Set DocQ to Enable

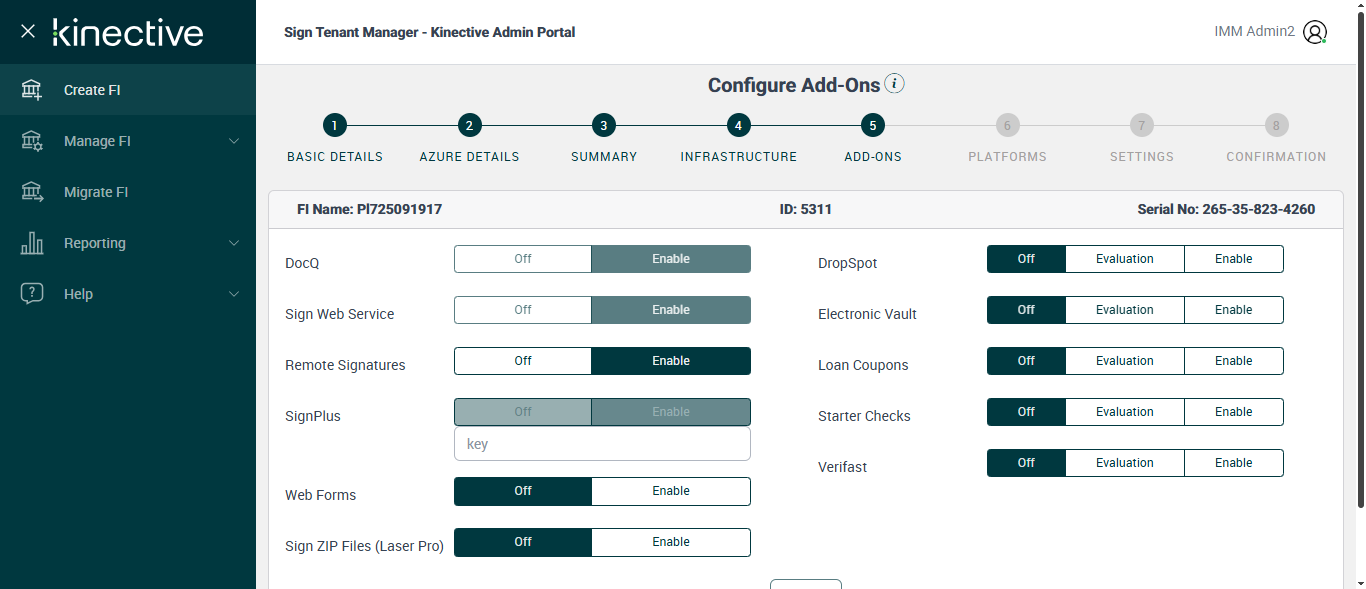[671, 259]
